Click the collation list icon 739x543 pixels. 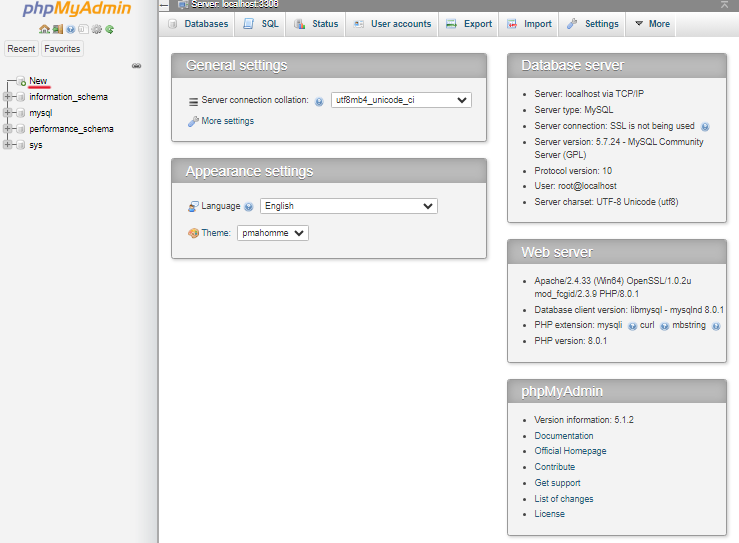193,101
